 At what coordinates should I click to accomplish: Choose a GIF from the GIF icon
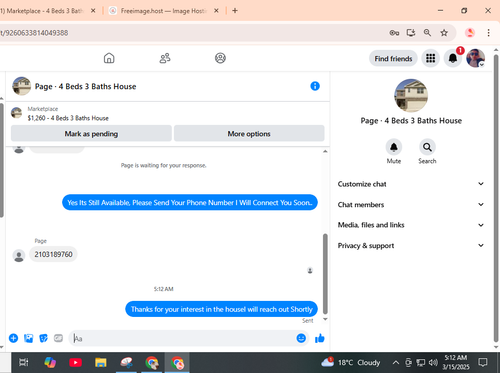58,338
